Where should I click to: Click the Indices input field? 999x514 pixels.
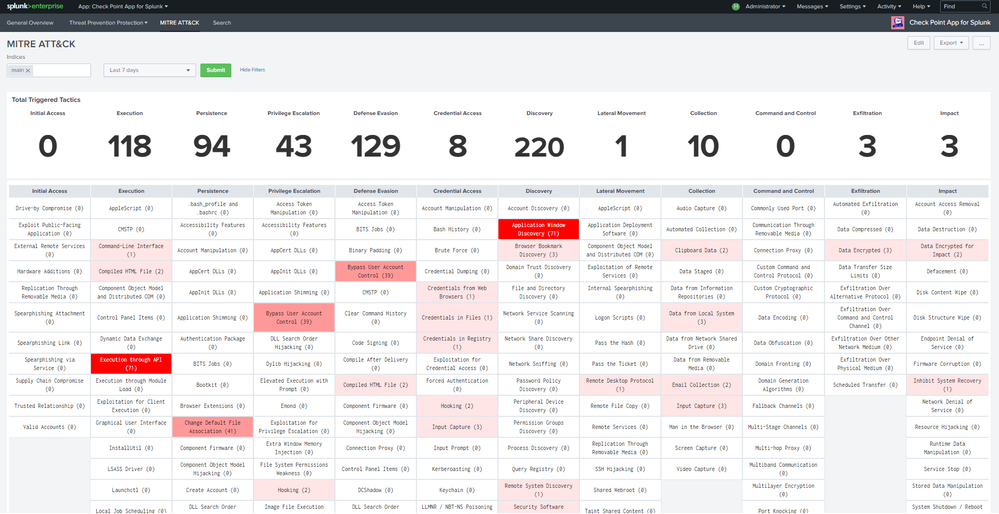pyautogui.click(x=61, y=70)
